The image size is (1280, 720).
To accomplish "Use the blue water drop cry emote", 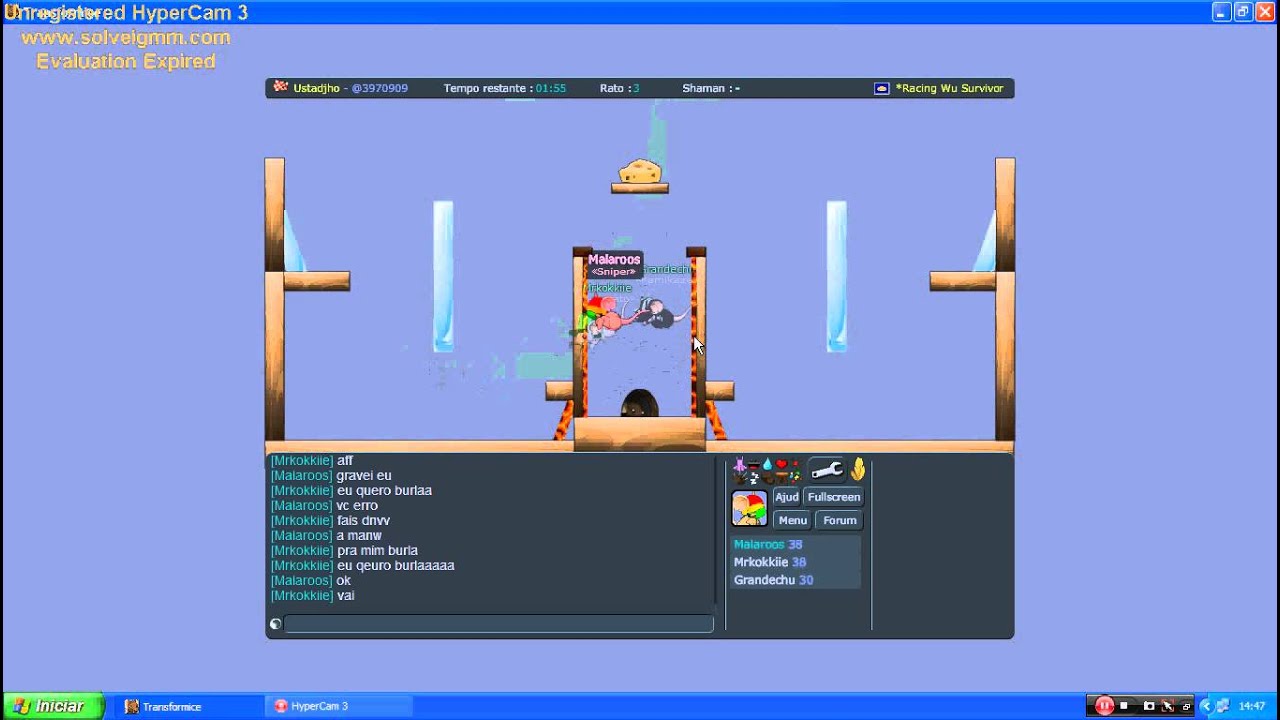I will pos(767,464).
